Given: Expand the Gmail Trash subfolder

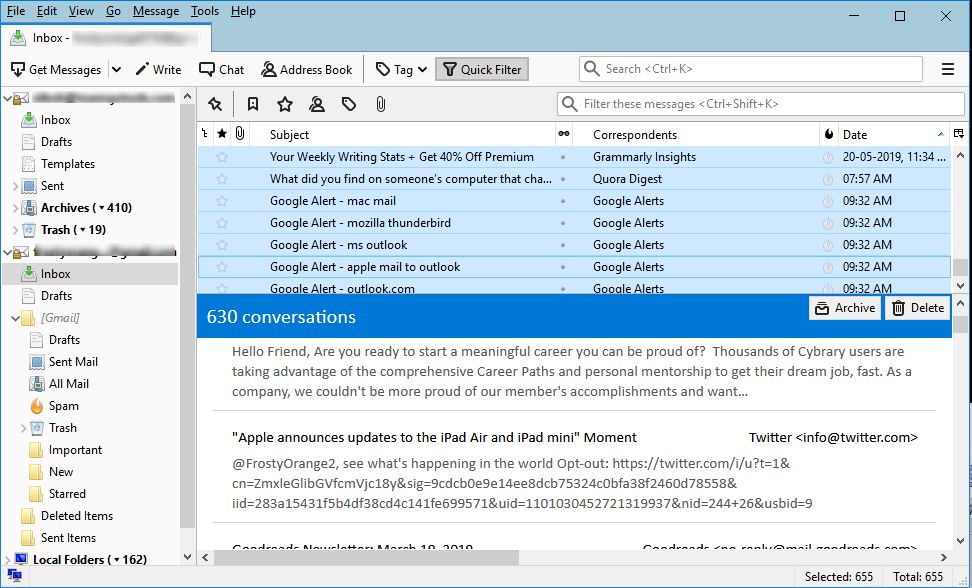Looking at the screenshot, I should [x=23, y=428].
